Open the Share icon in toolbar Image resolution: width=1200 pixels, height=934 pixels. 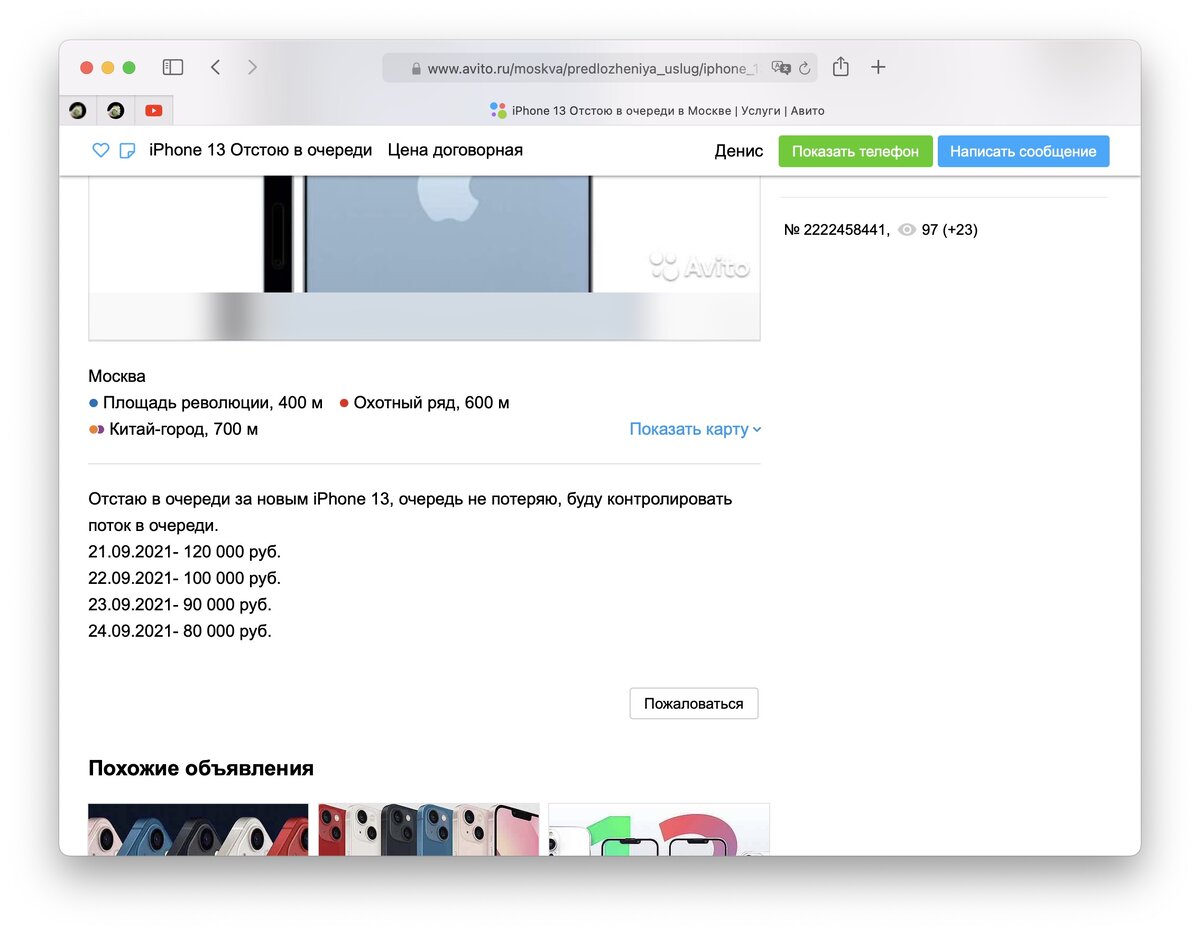(x=841, y=66)
